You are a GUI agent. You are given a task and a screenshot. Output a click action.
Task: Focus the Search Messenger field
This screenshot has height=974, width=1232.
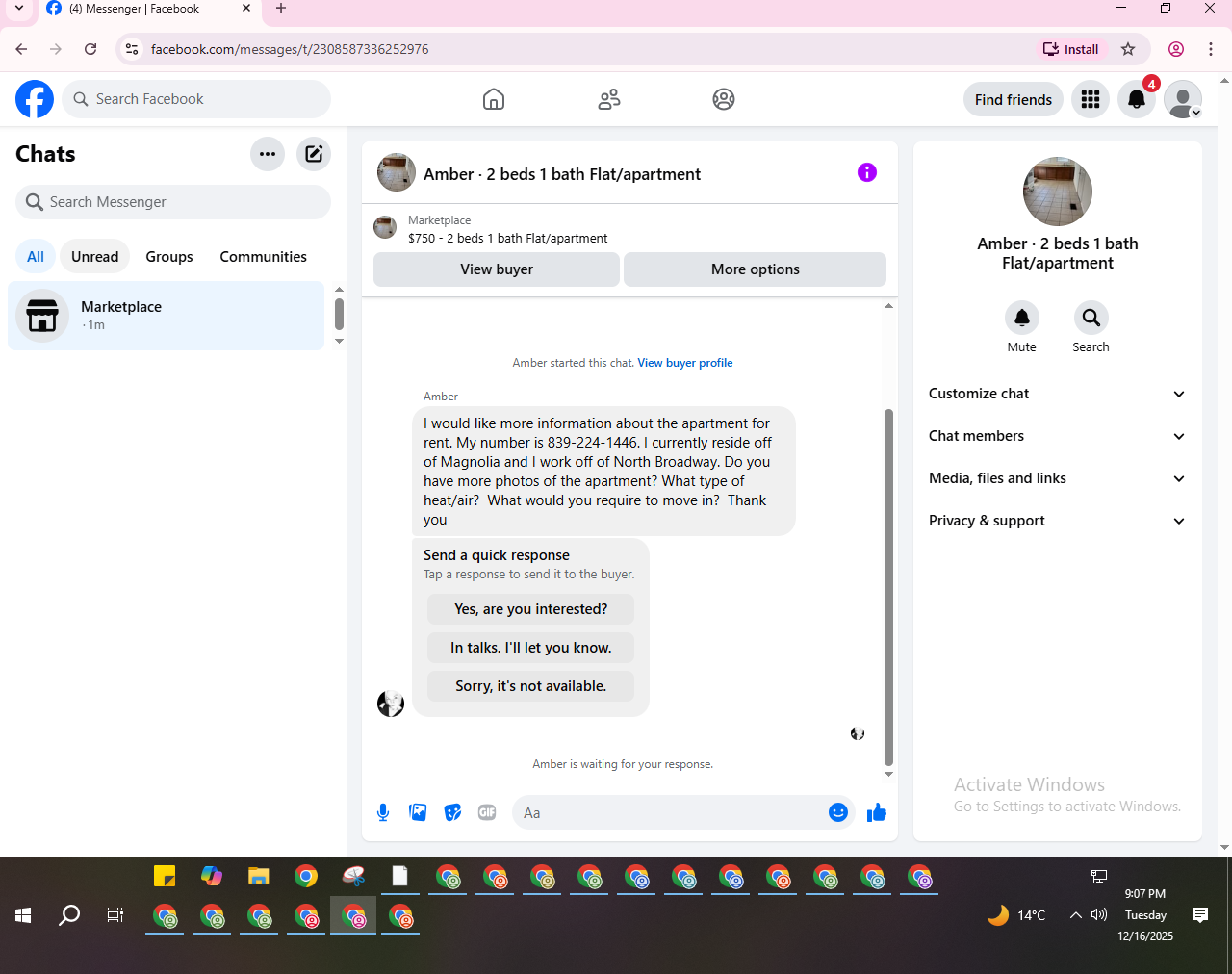pos(173,202)
